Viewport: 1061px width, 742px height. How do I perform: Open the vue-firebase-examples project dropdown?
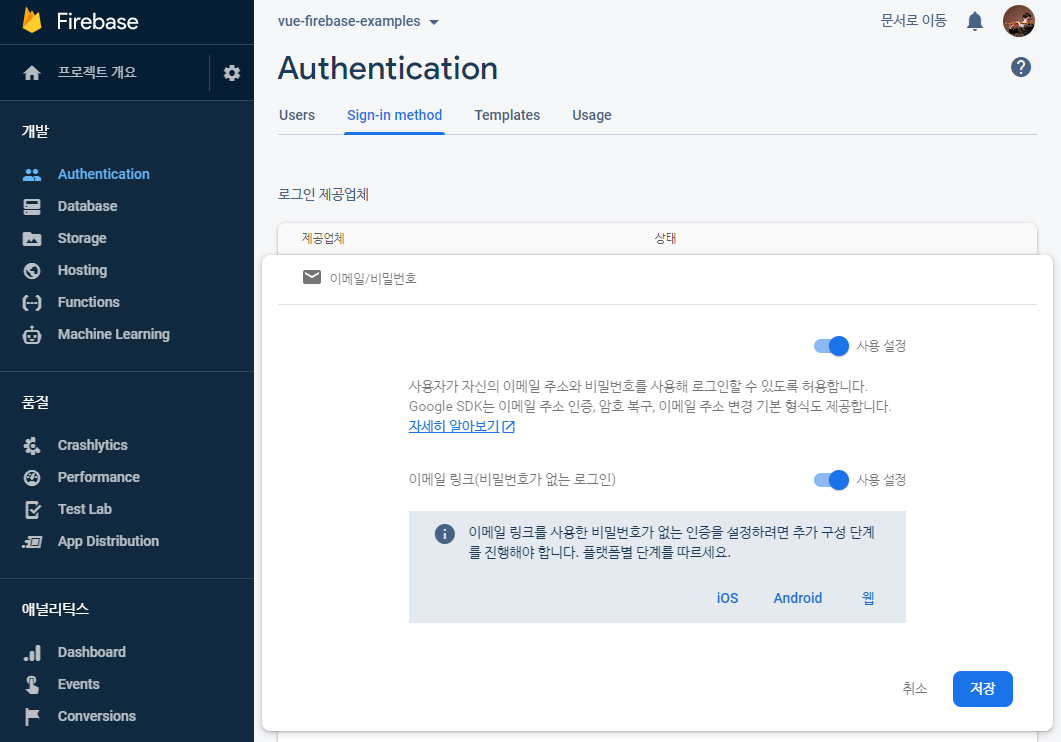(x=358, y=22)
